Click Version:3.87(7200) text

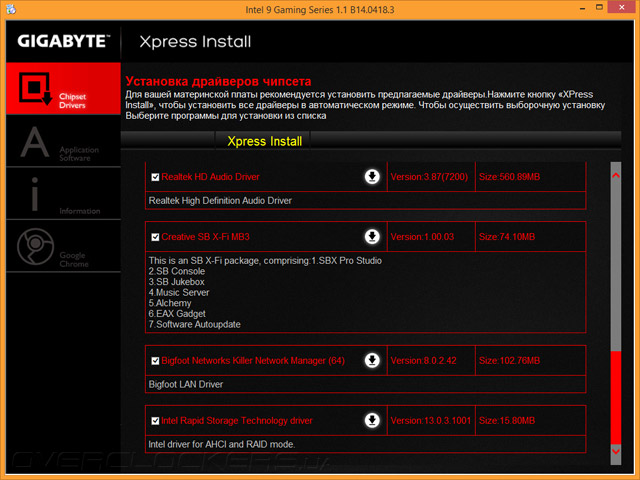(429, 177)
